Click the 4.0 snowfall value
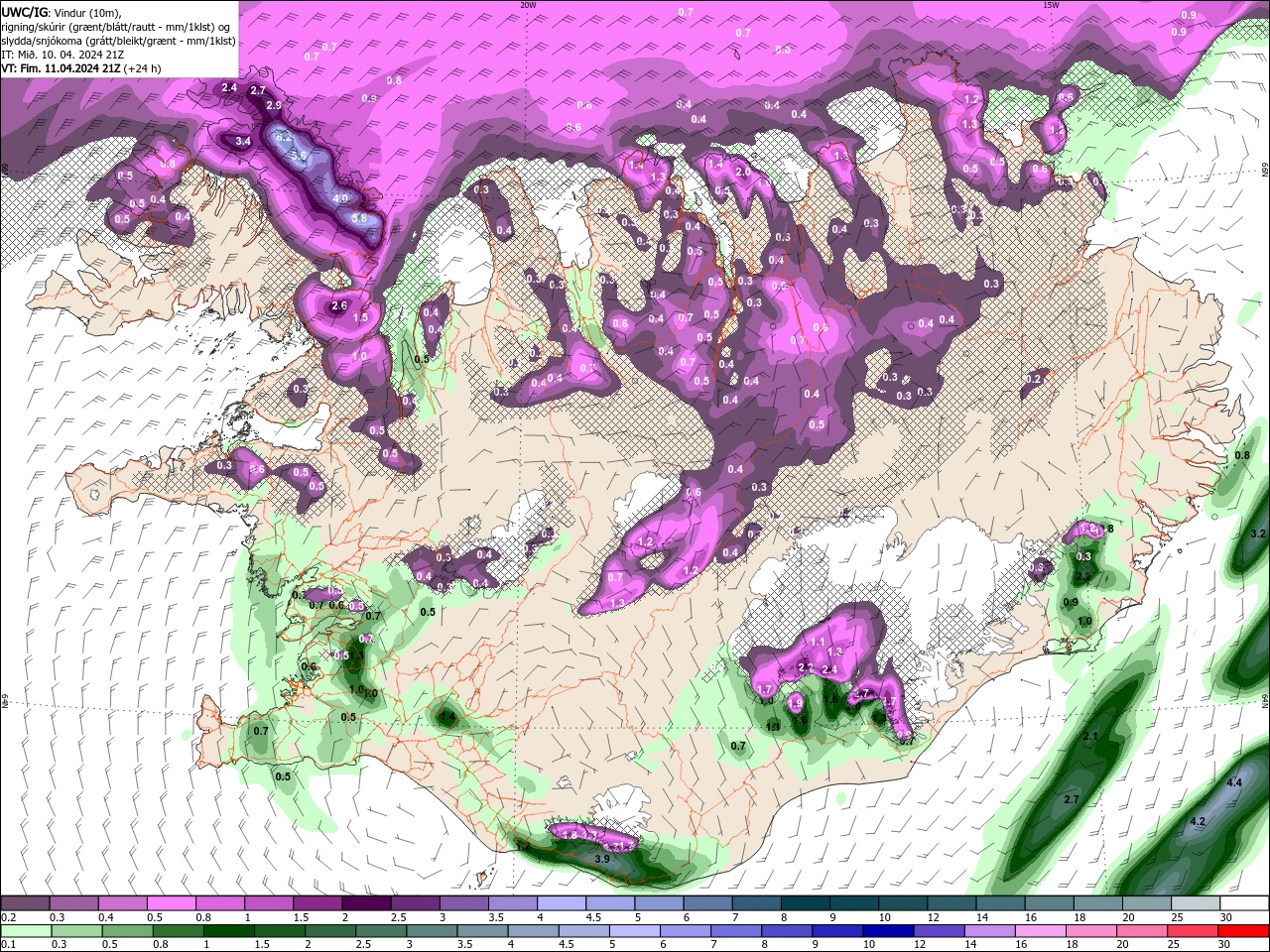The width and height of the screenshot is (1270, 952). [340, 198]
